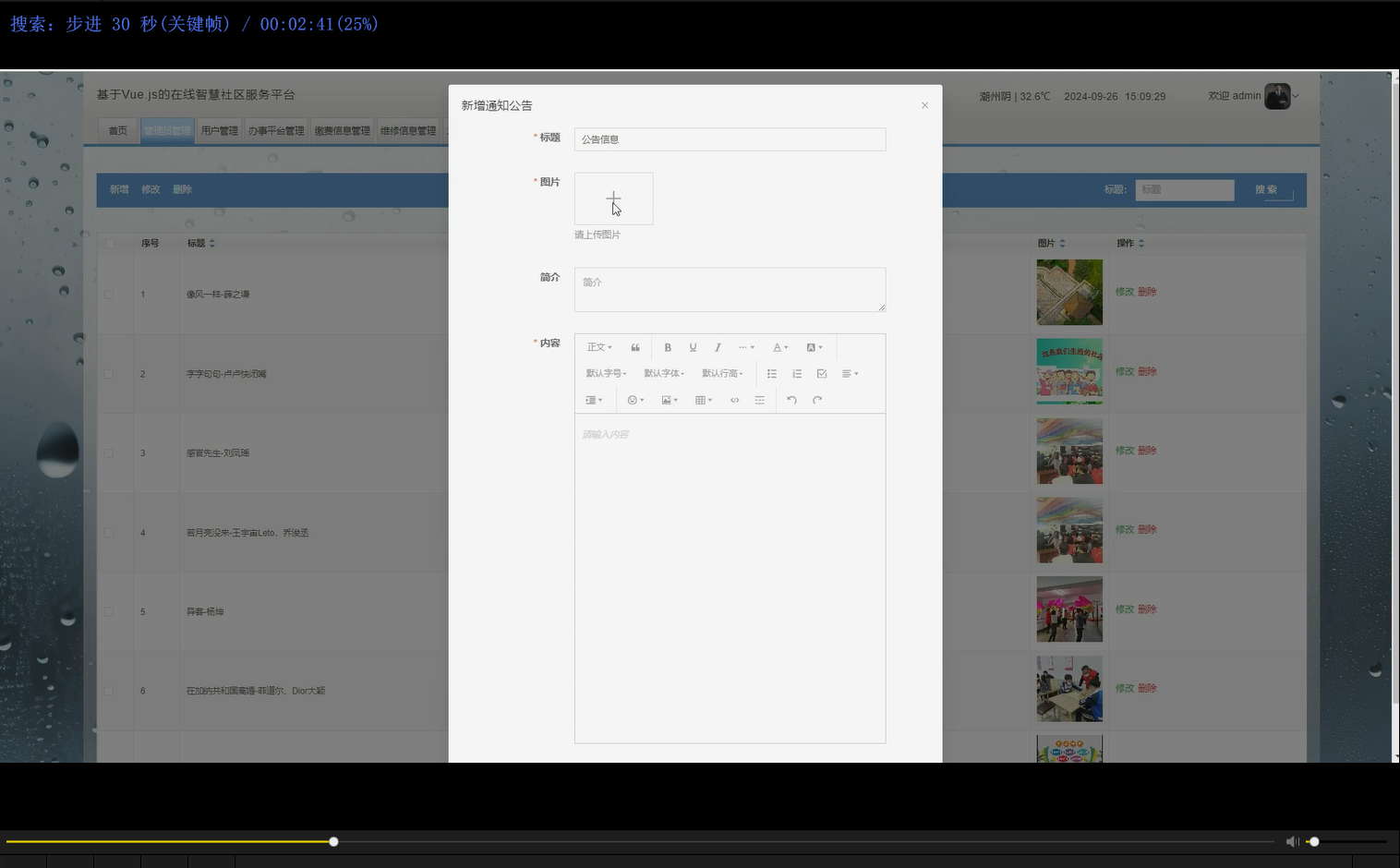
Task: Click the 修改 button in blue toolbar
Action: 151,189
